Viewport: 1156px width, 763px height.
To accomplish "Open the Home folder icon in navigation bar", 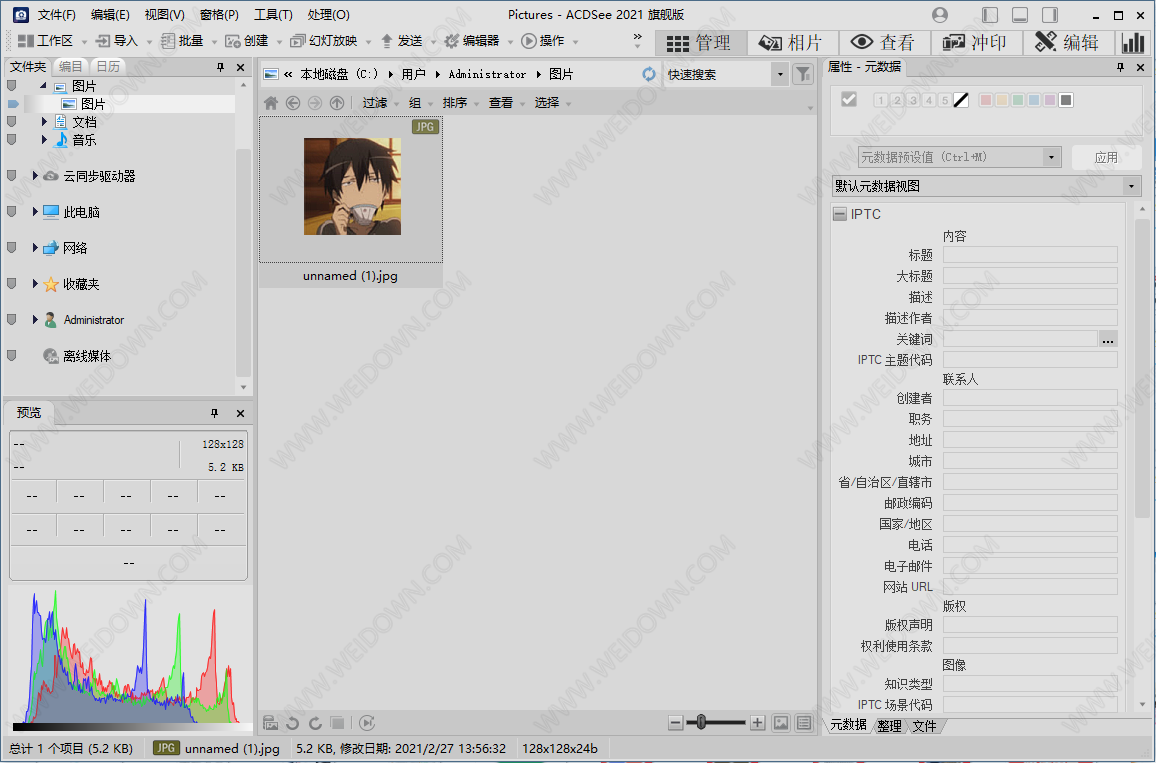I will pos(271,102).
